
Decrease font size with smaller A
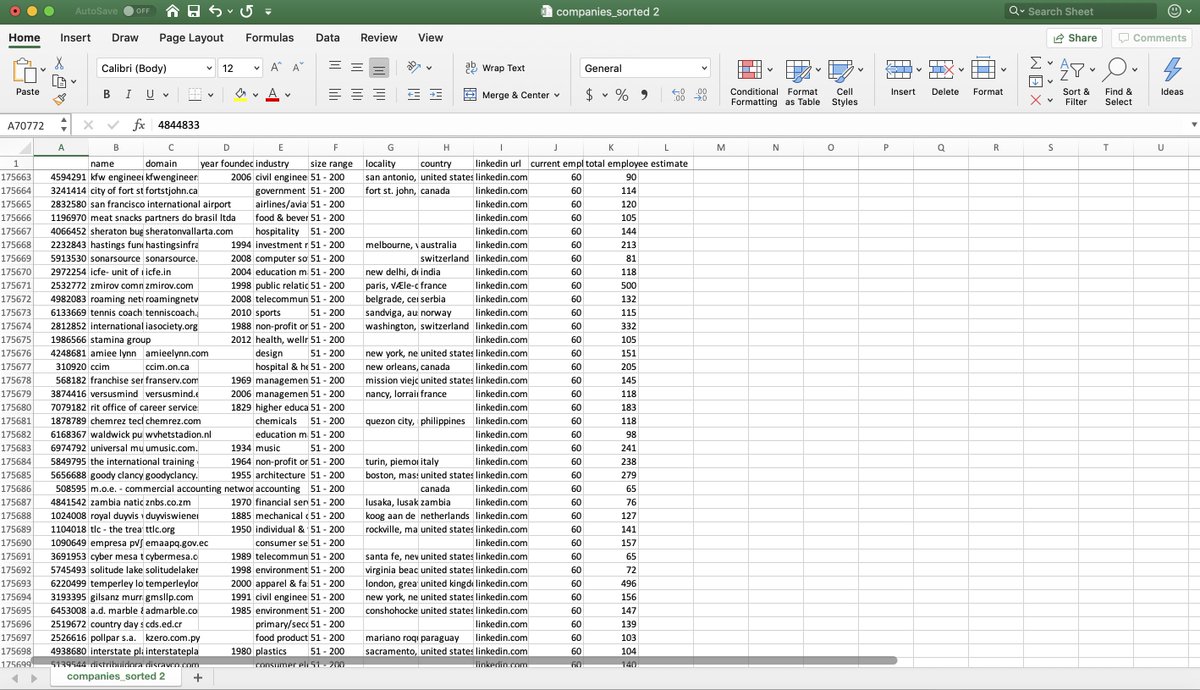click(297, 68)
